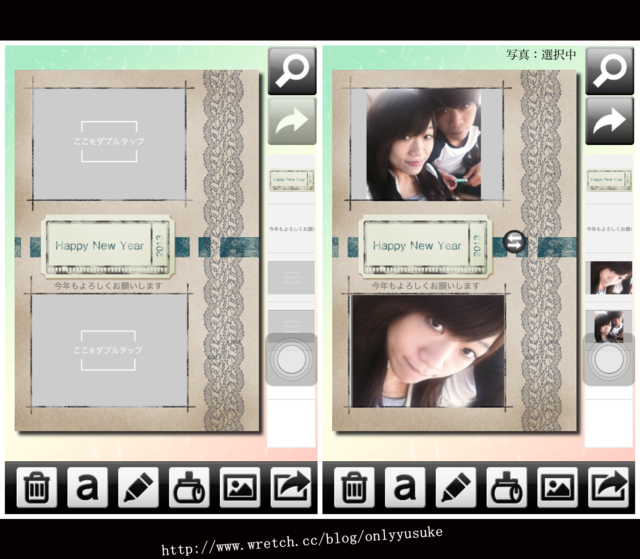
Task: Click the magnifier zoom button in left screen
Action: coord(292,71)
